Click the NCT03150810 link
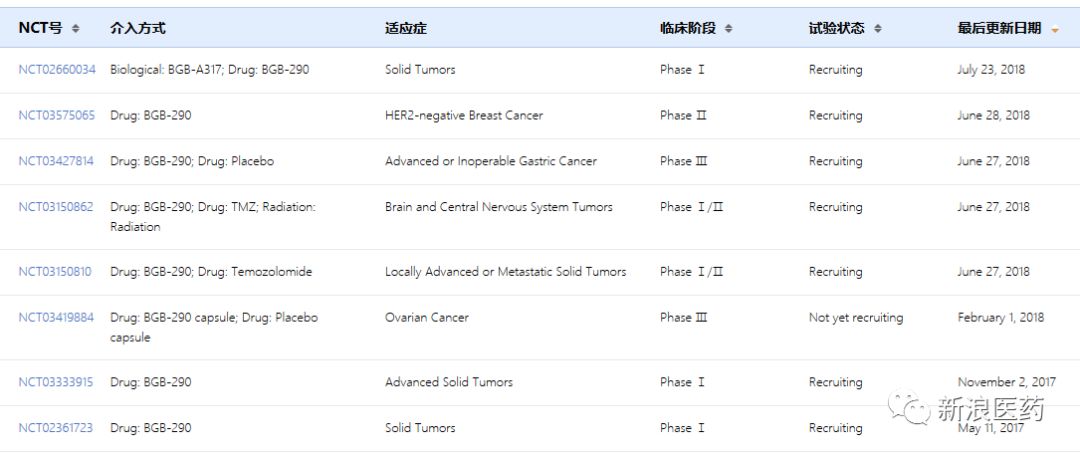 pyautogui.click(x=57, y=272)
